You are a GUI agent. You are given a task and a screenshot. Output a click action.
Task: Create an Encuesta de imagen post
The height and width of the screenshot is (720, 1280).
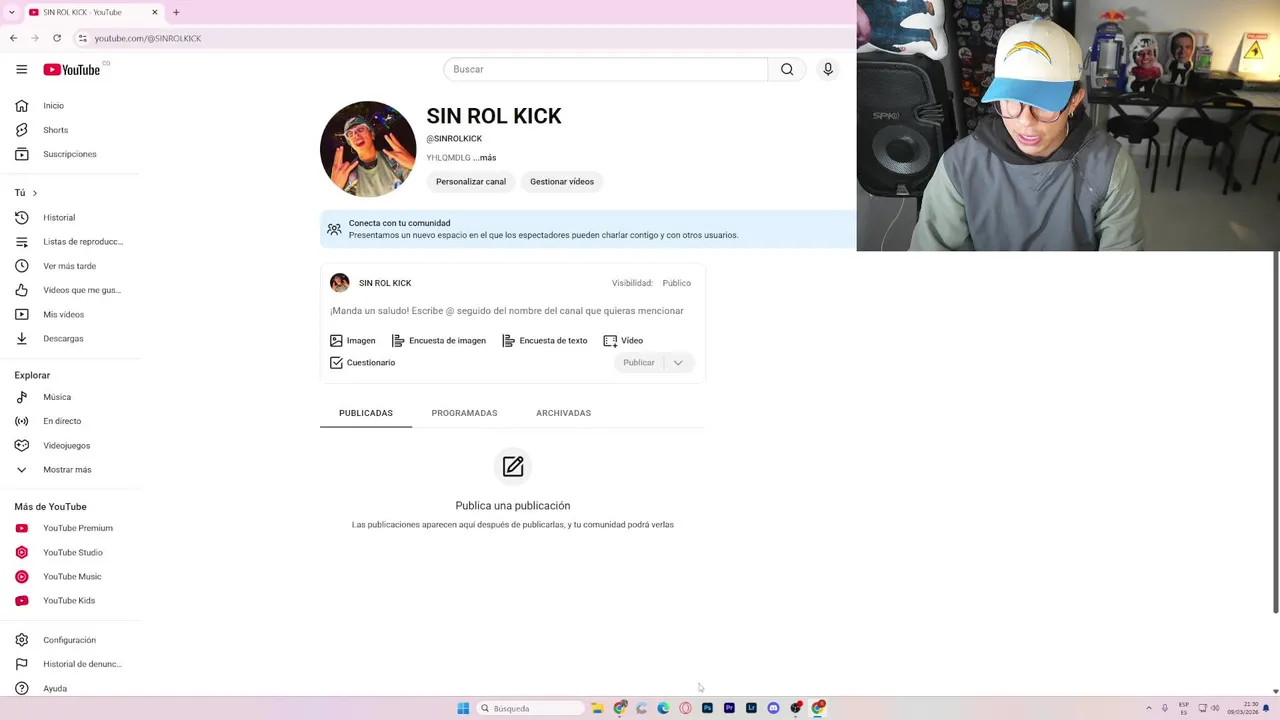coord(439,340)
